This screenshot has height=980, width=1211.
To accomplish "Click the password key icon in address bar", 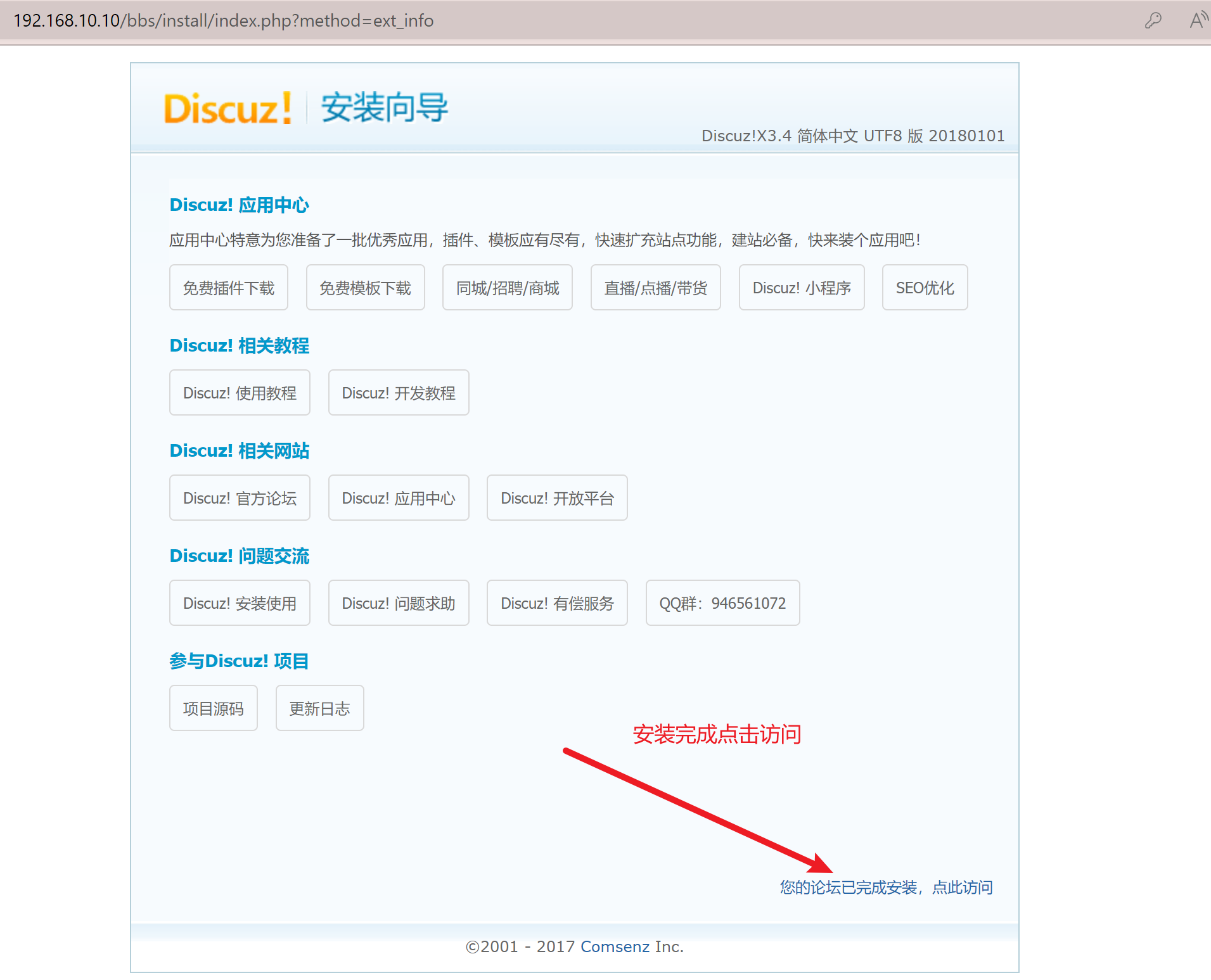I will (1153, 20).
